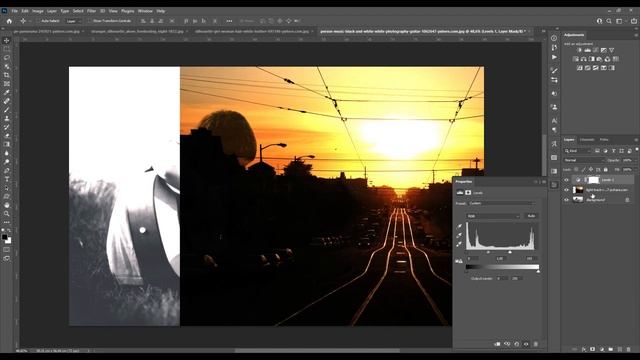Viewport: 640px width, 360px height.
Task: Toggle adjustment visibility eye in Properties
Action: pyautogui.click(x=526, y=344)
